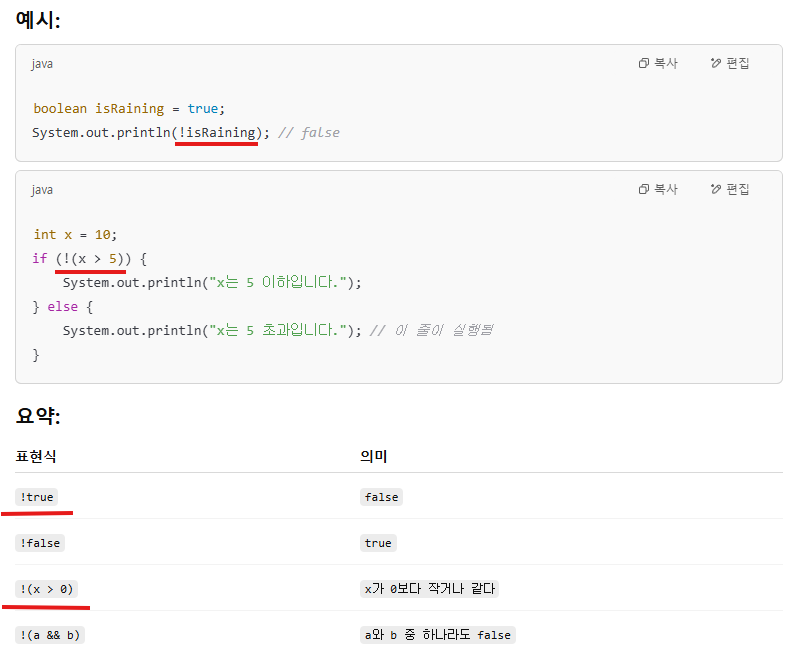The height and width of the screenshot is (656, 797).
Task: Click the '표현식' column header
Action: [36, 456]
